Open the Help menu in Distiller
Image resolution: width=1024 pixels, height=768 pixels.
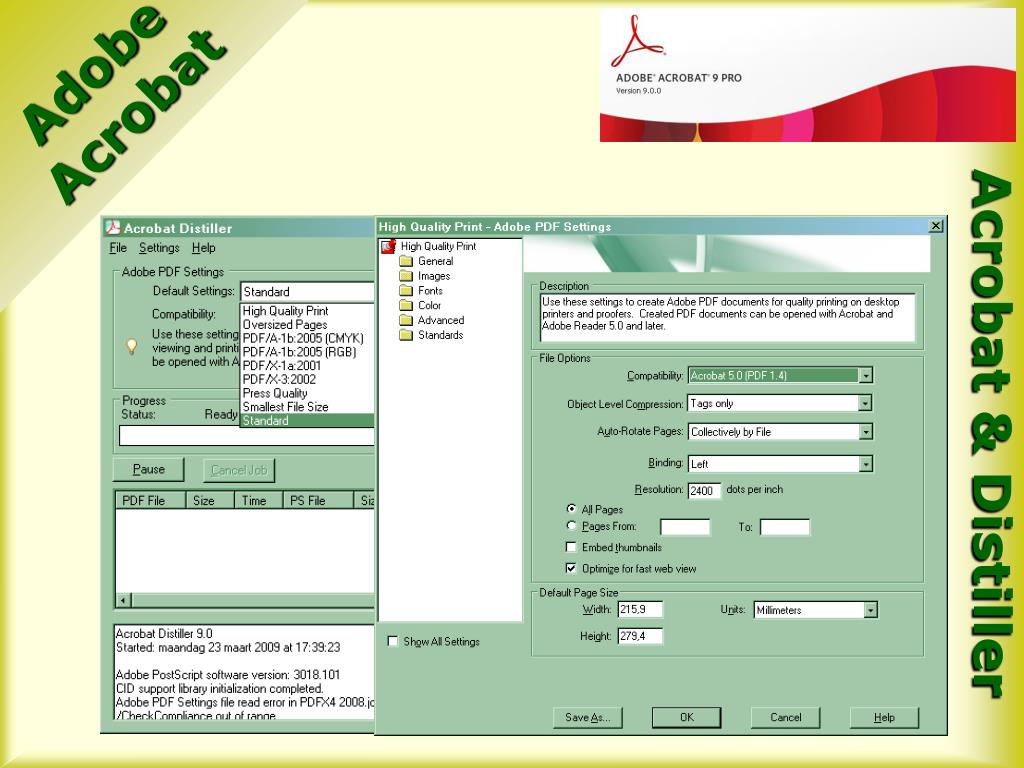(x=204, y=248)
